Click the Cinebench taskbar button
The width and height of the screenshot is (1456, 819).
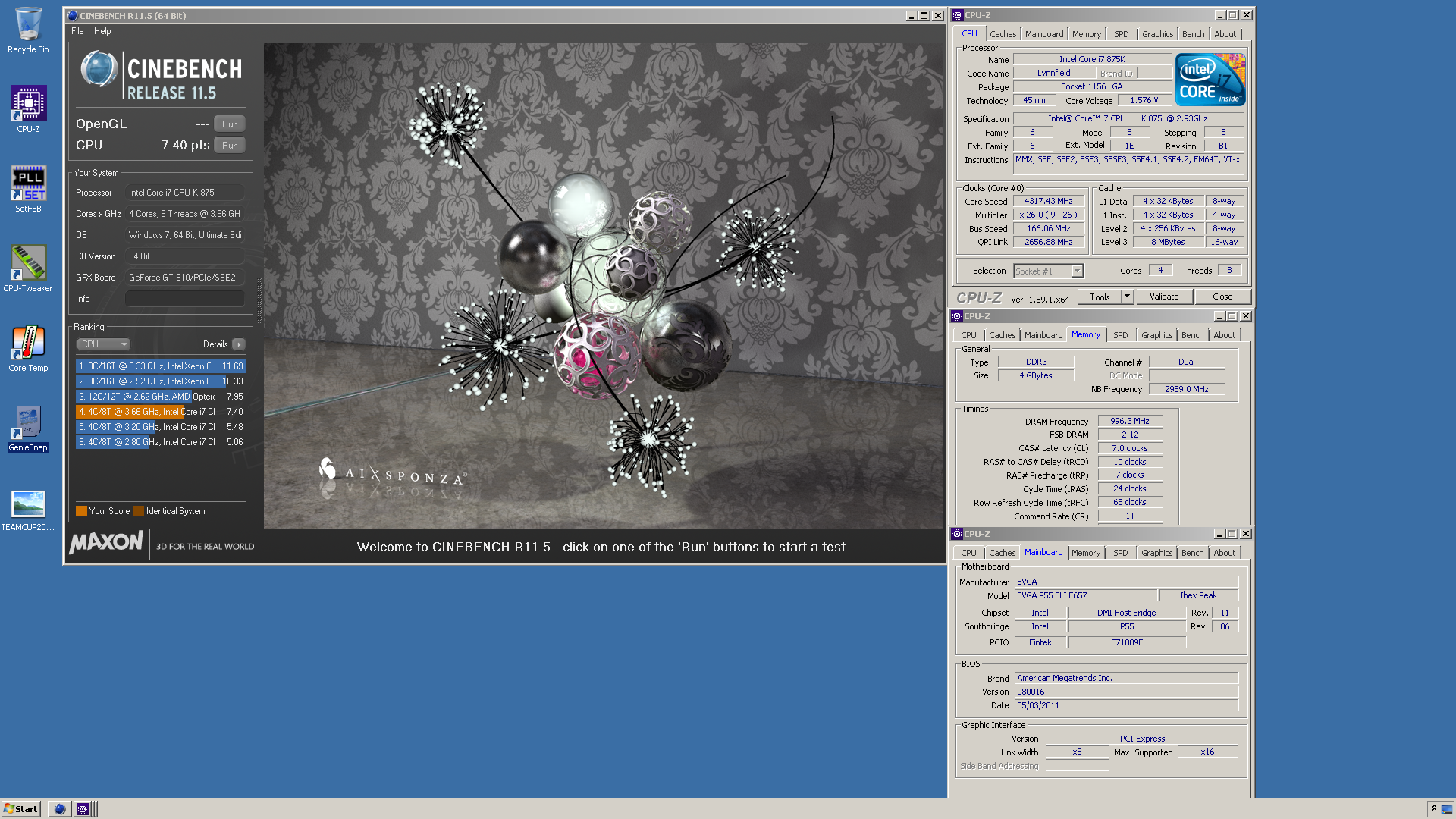tap(60, 809)
